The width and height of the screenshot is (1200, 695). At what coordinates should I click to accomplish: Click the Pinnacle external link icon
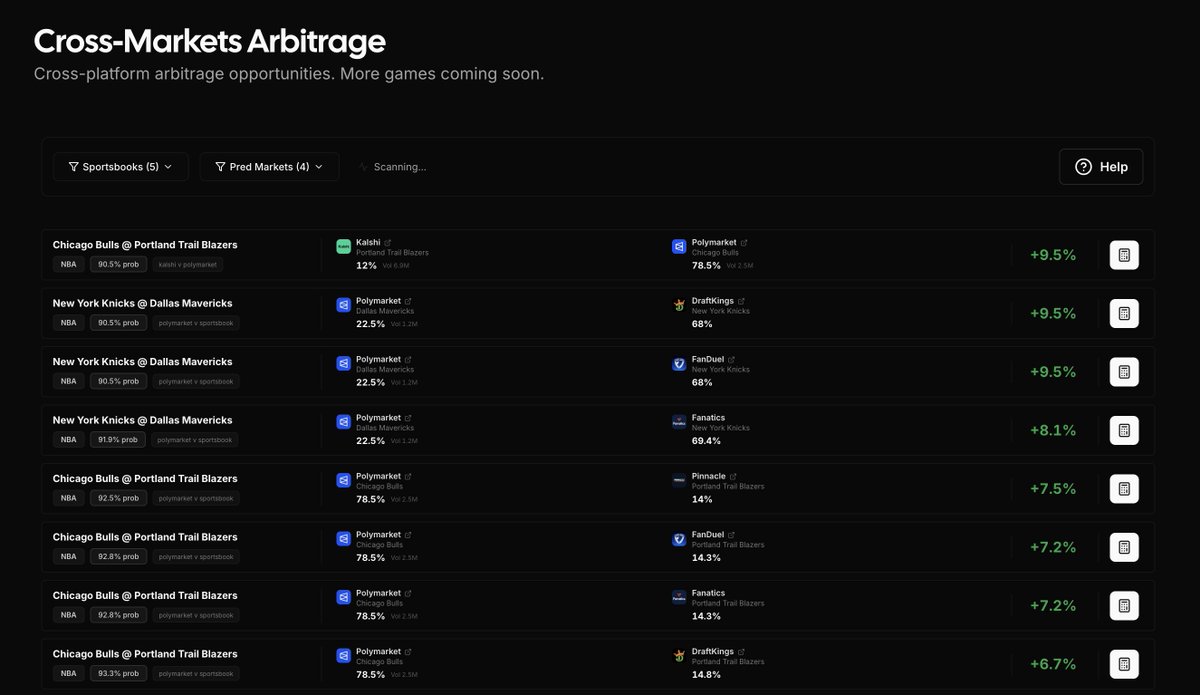coord(733,476)
